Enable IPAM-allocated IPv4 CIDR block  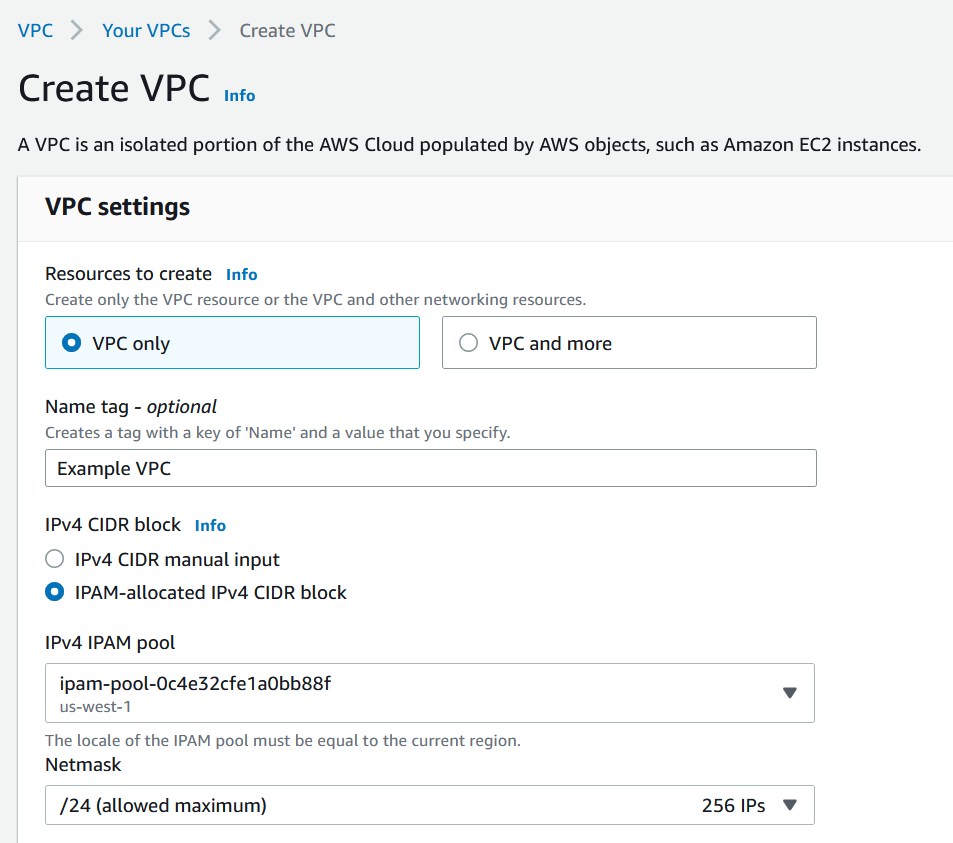coord(54,591)
